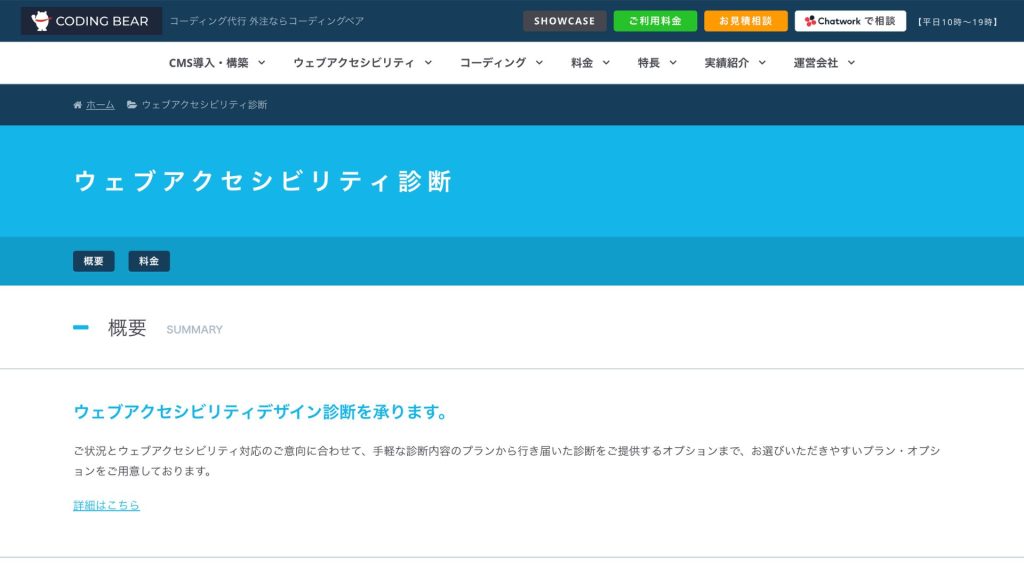
Task: Expand the 特長 menu chevron
Action: coord(673,62)
